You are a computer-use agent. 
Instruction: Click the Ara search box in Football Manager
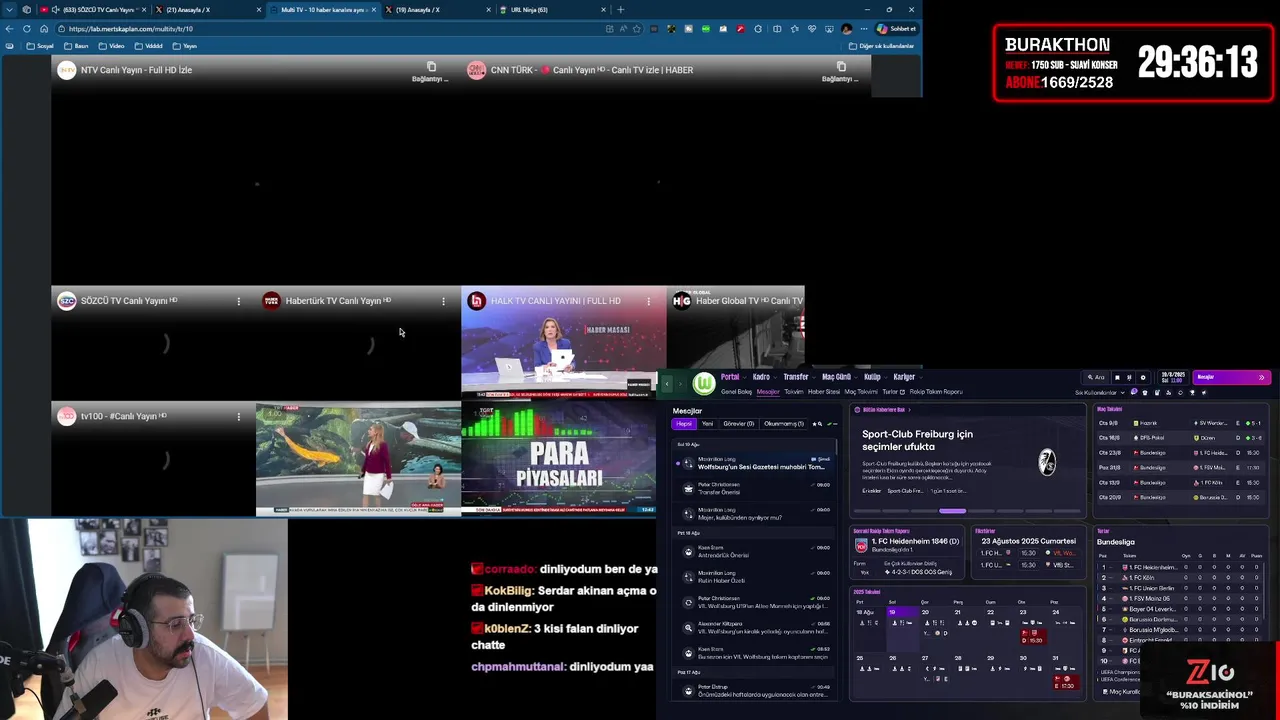(x=1097, y=377)
